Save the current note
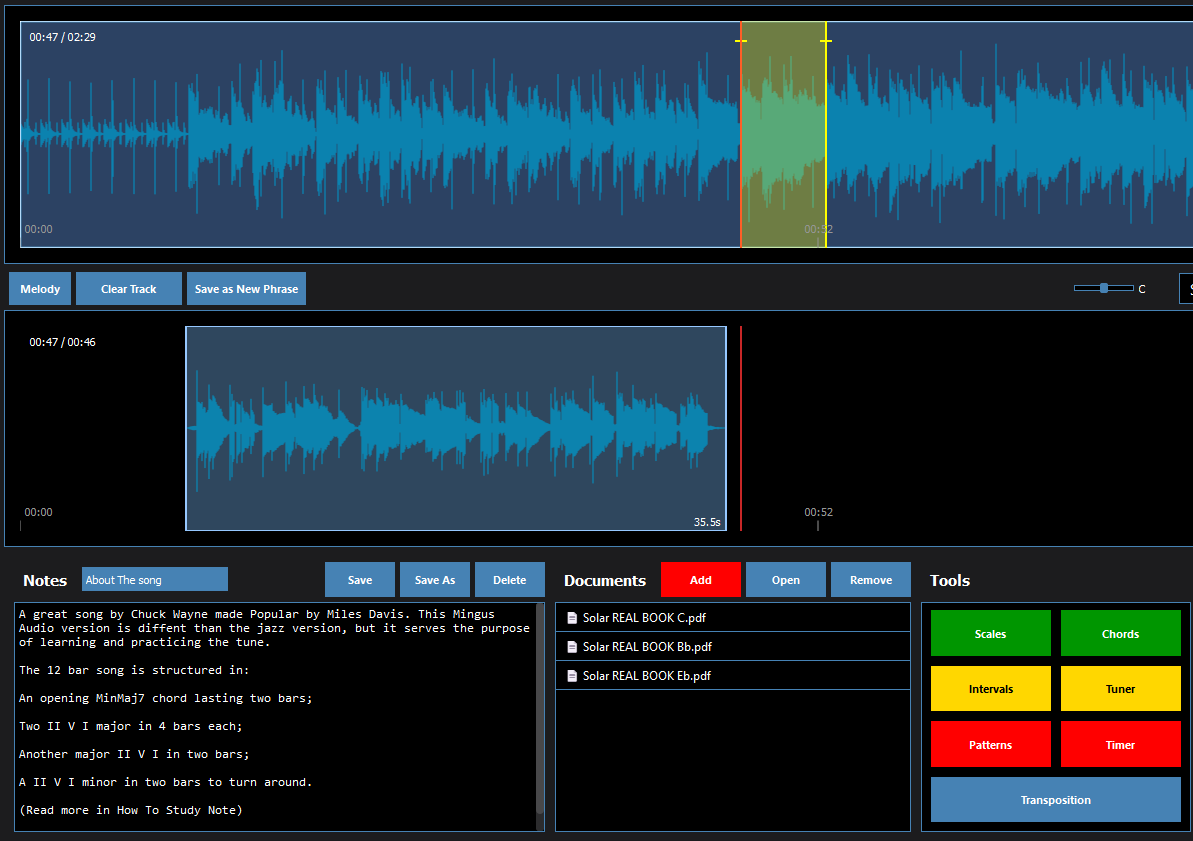Screen dimensions: 1193x841 tap(360, 580)
